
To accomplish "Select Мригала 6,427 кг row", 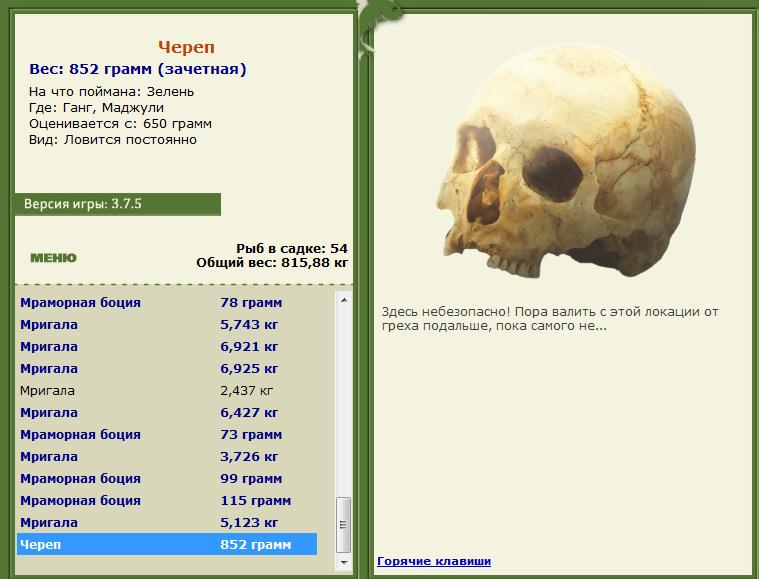I will 167,412.
